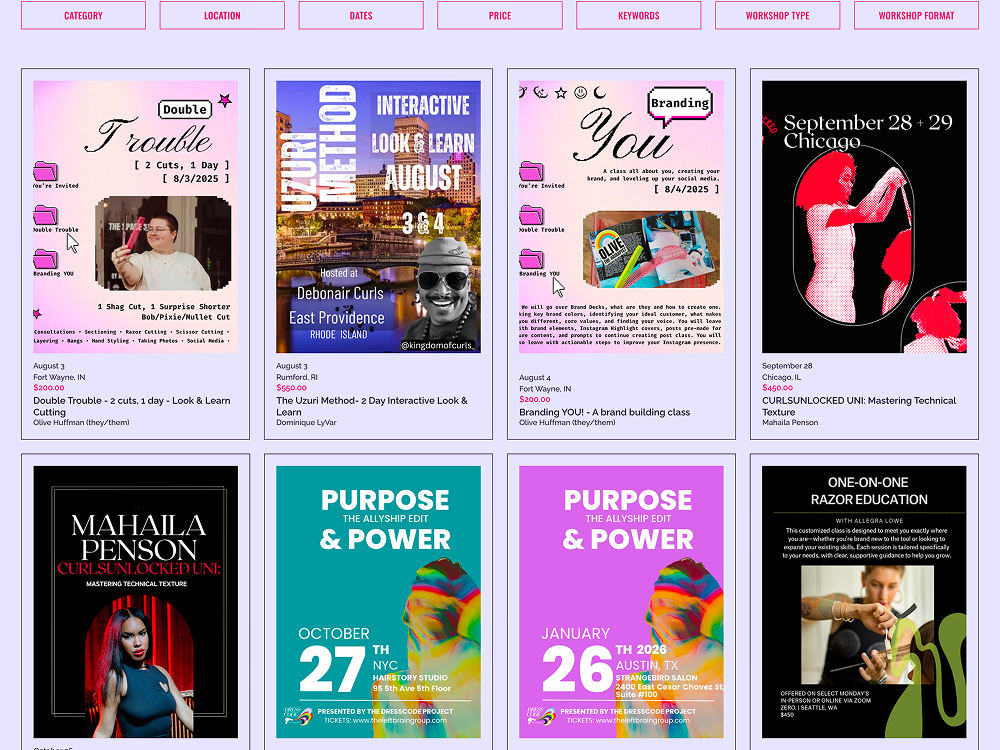Open the Dates filter
Viewport: 1000px width, 750px height.
click(x=361, y=15)
